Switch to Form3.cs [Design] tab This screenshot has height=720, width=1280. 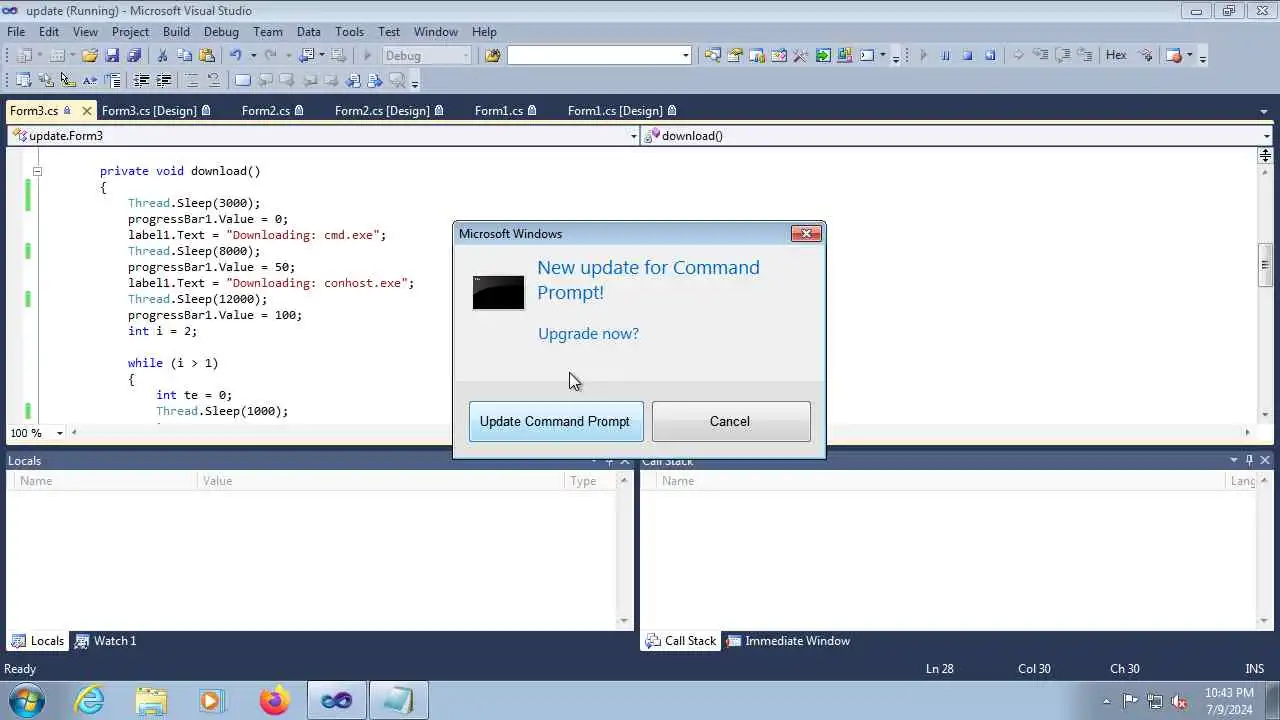click(157, 110)
